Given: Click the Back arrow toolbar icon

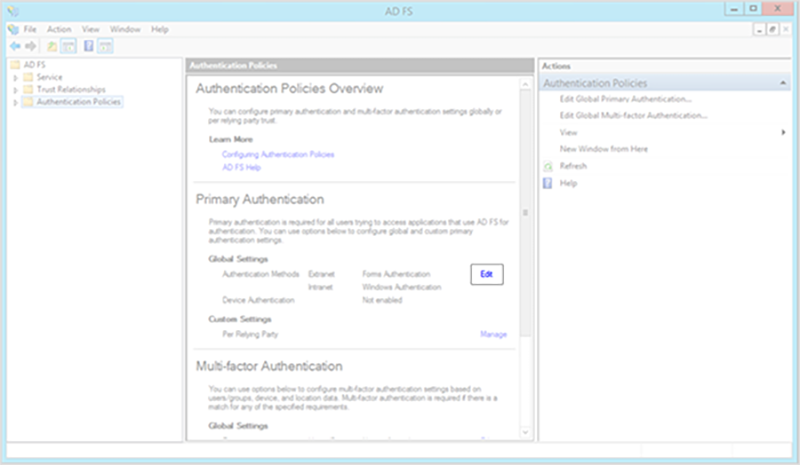Looking at the screenshot, I should coord(15,46).
